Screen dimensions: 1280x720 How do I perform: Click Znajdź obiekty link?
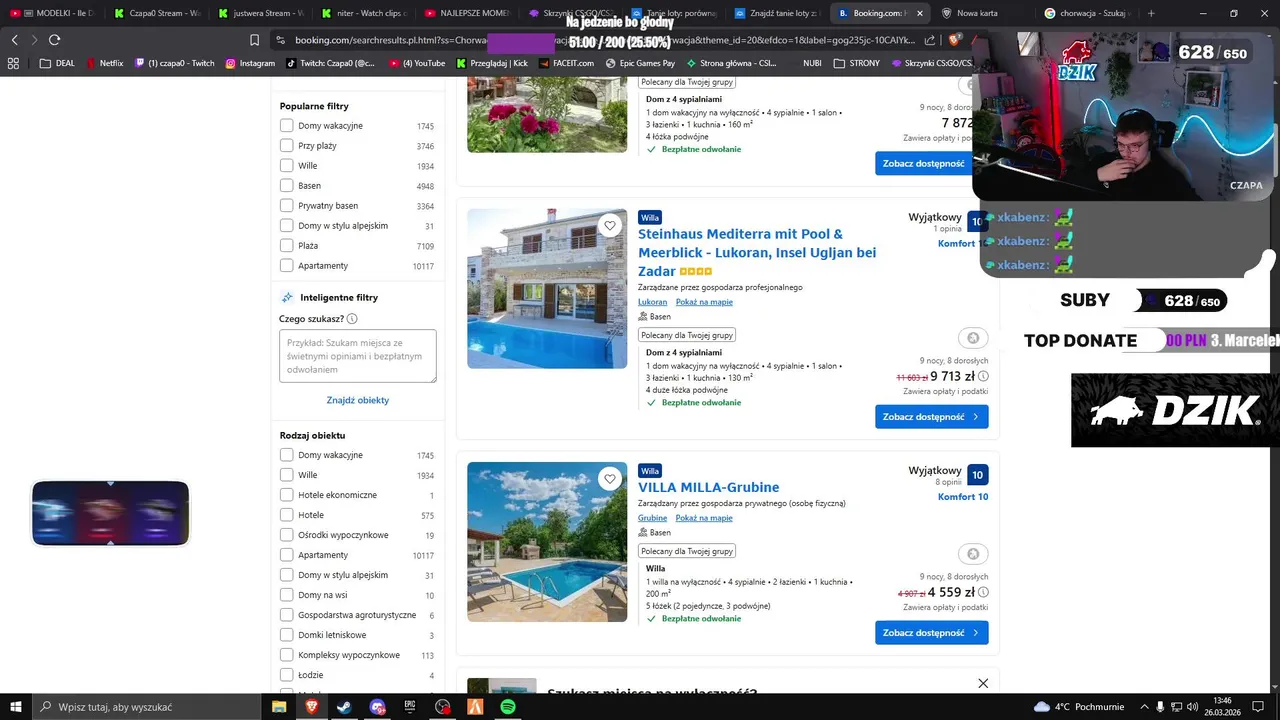[x=358, y=400]
